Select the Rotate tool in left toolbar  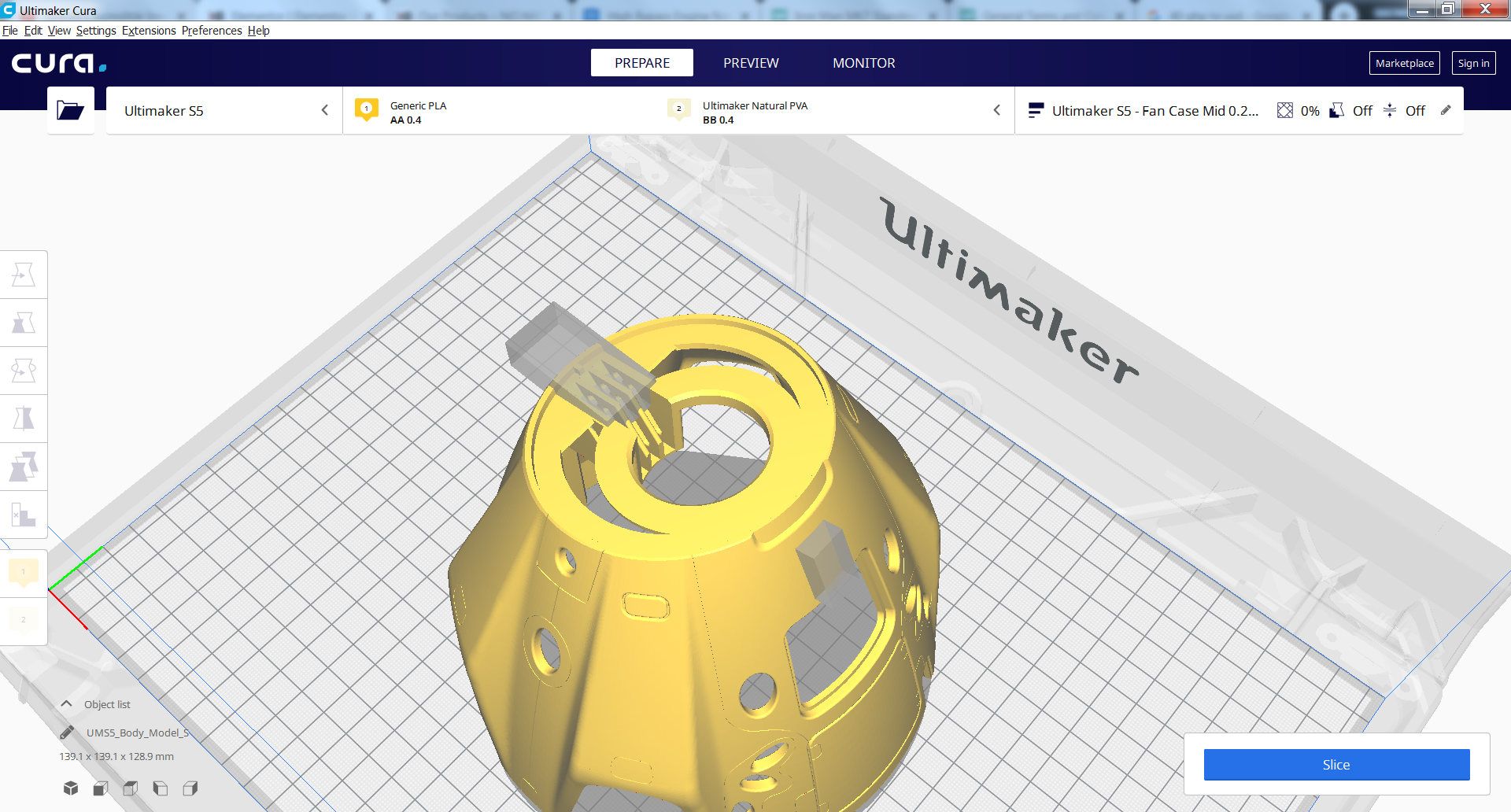[24, 371]
